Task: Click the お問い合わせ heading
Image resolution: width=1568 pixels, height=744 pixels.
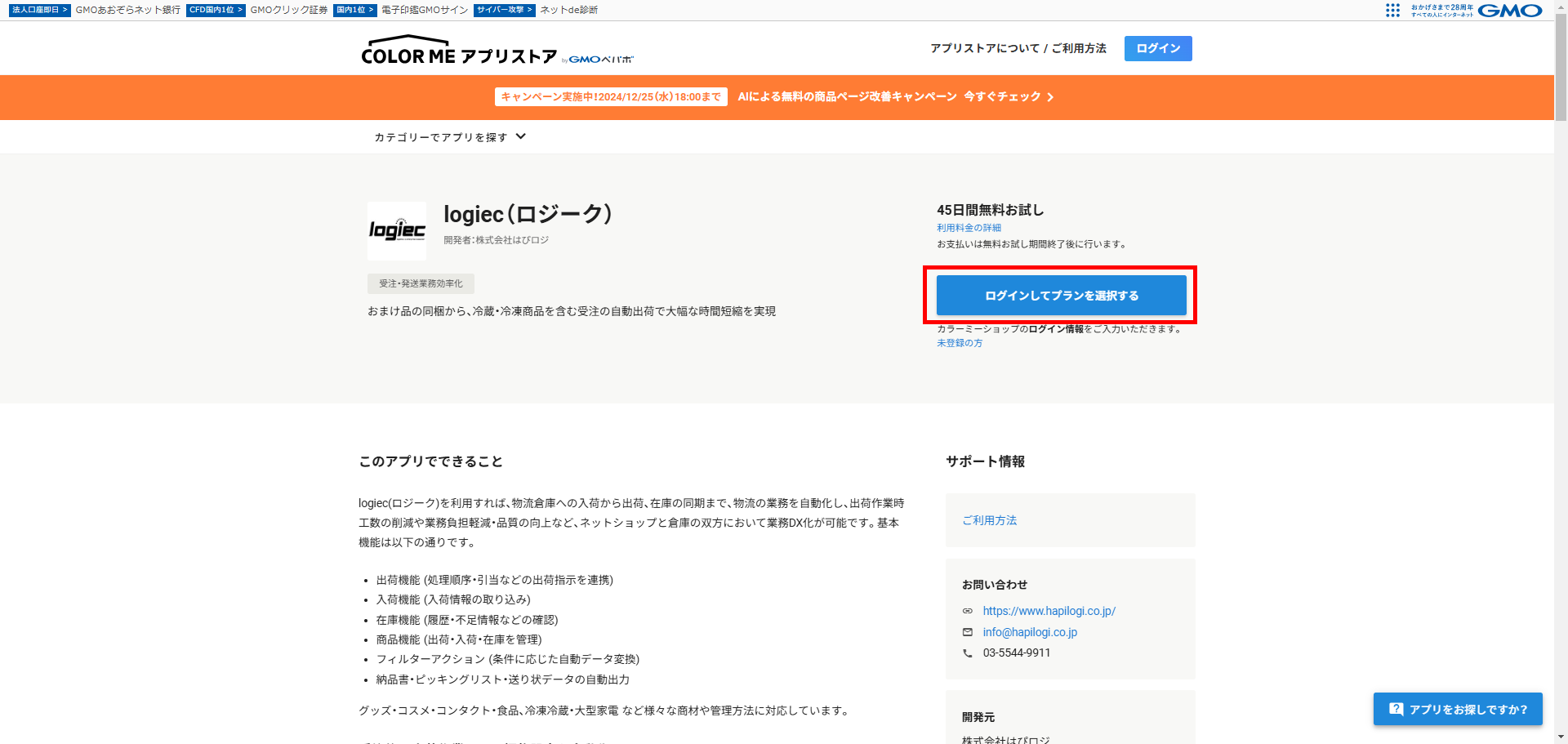Action: pos(995,585)
